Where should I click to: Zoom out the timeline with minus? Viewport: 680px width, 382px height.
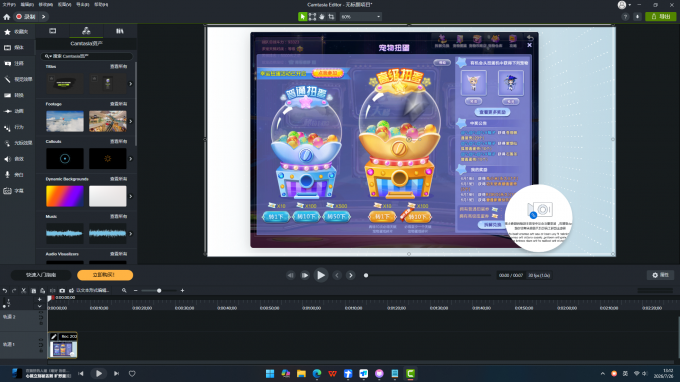[136, 291]
